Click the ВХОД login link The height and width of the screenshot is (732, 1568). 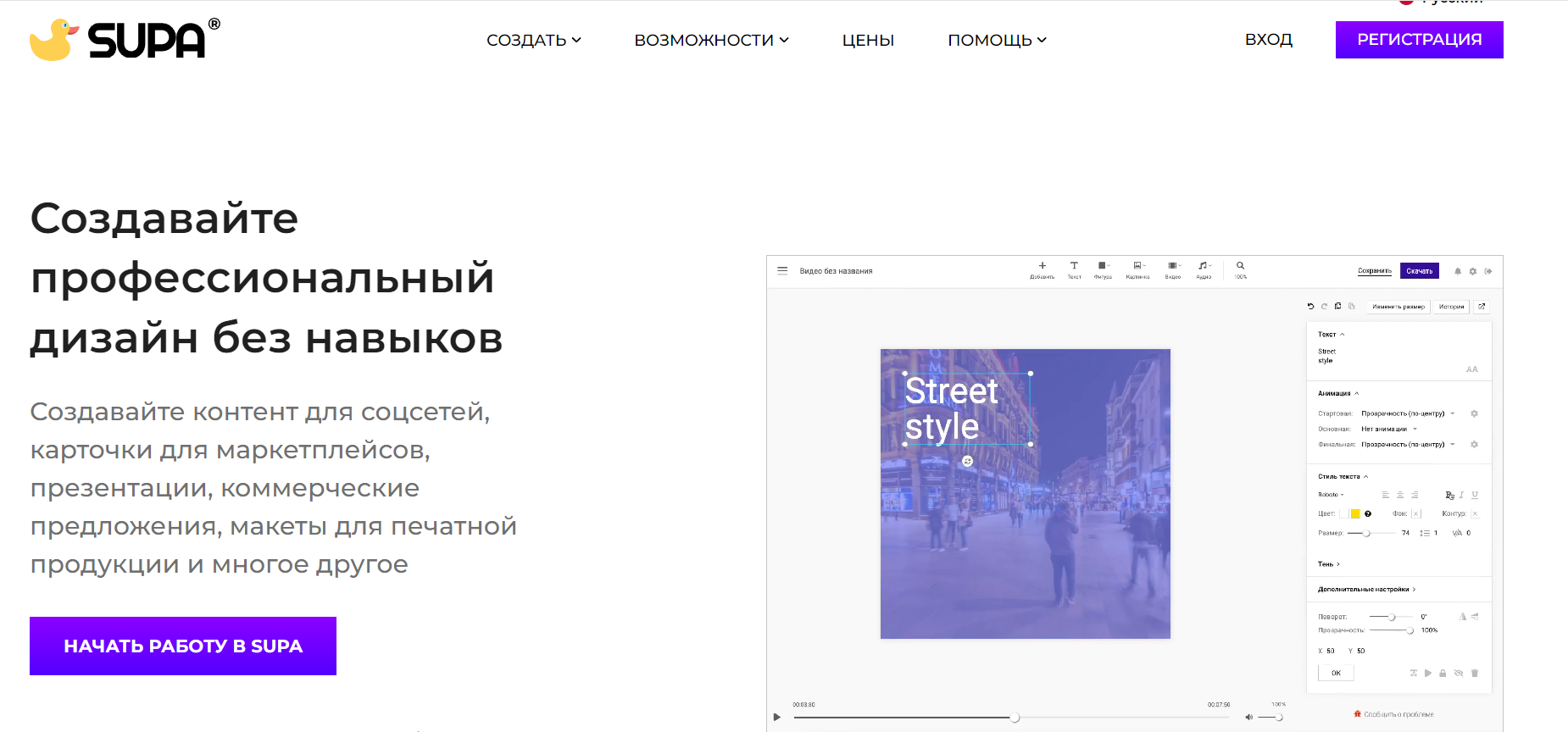tap(1269, 40)
